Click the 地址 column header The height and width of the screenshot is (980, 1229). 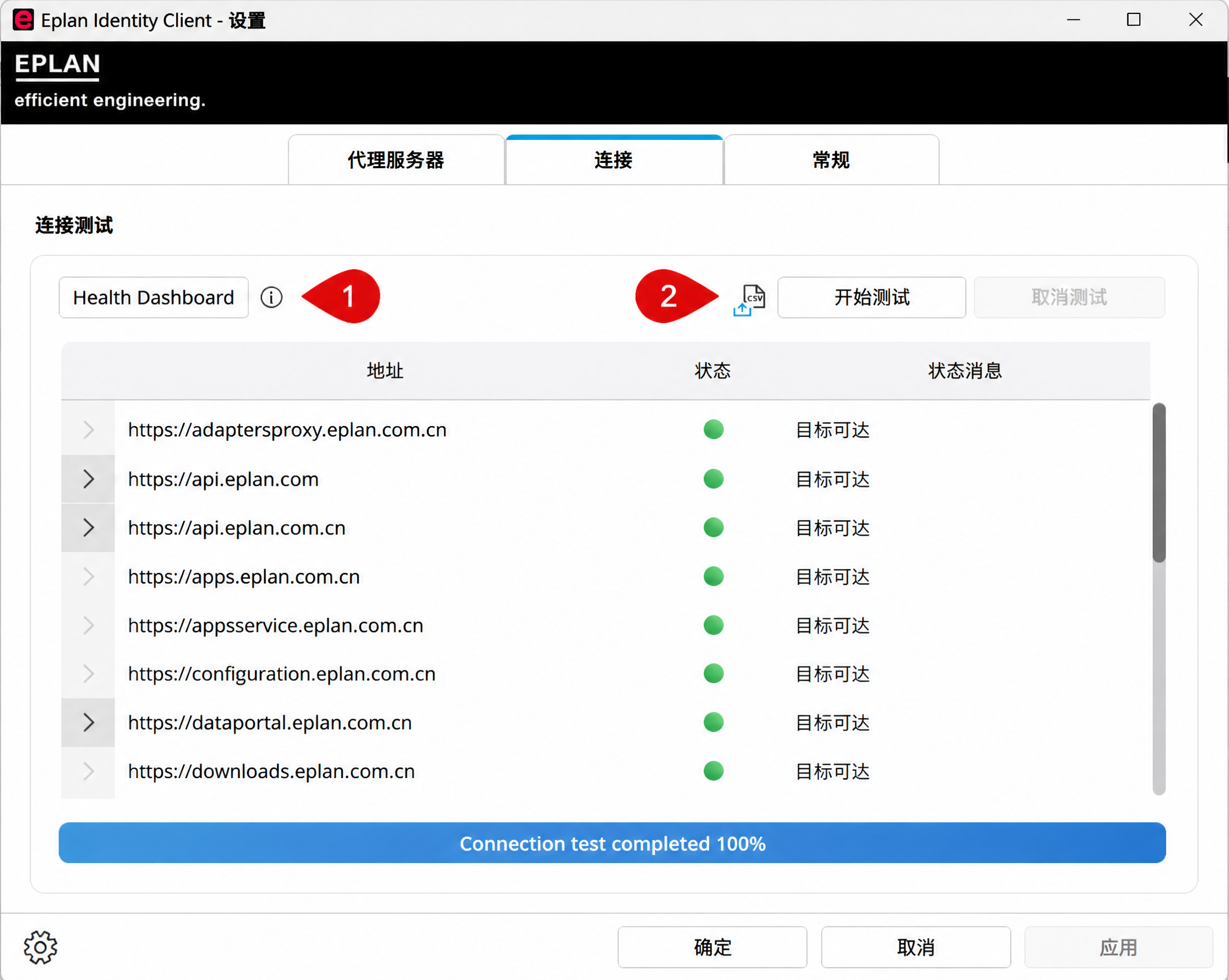(385, 371)
